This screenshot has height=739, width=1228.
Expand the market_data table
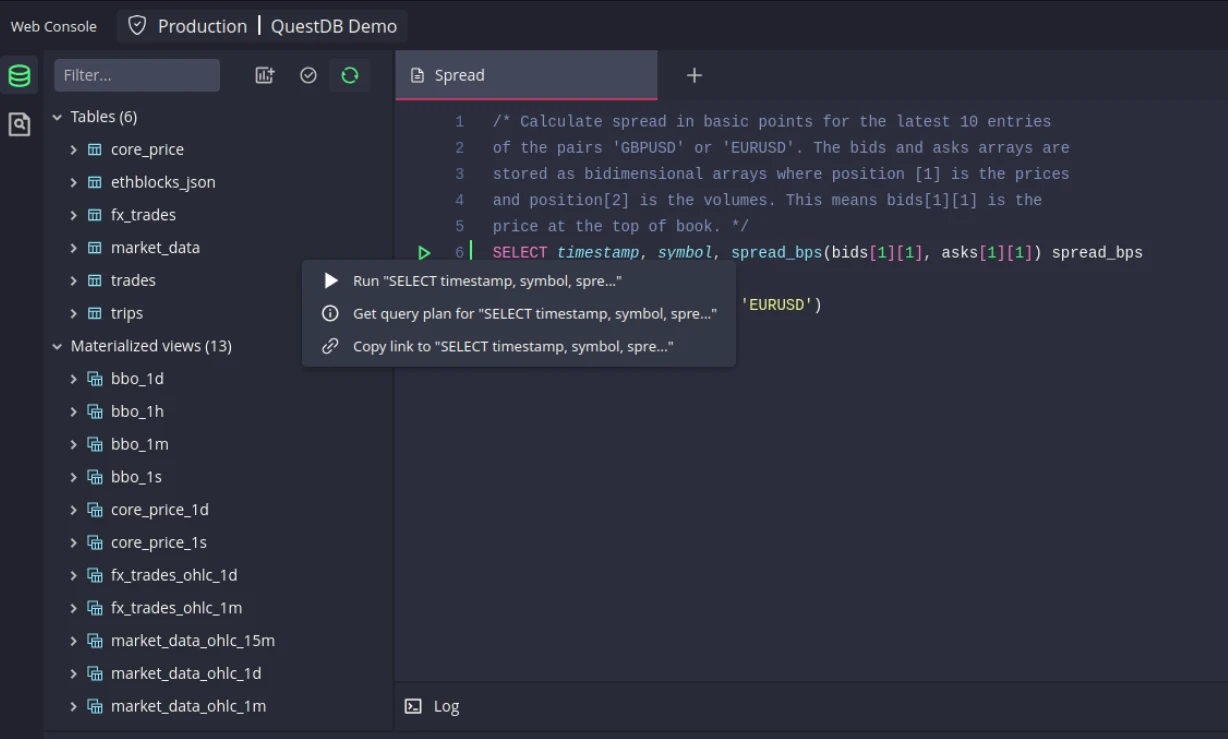tap(73, 247)
